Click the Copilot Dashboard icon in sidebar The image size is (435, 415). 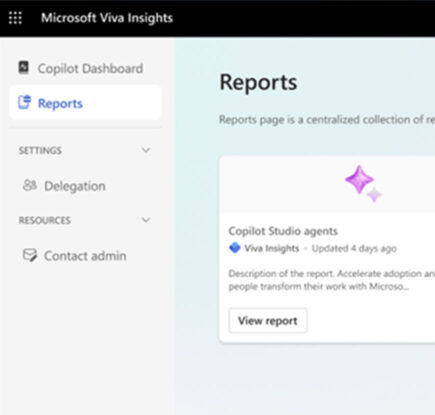pyautogui.click(x=24, y=68)
